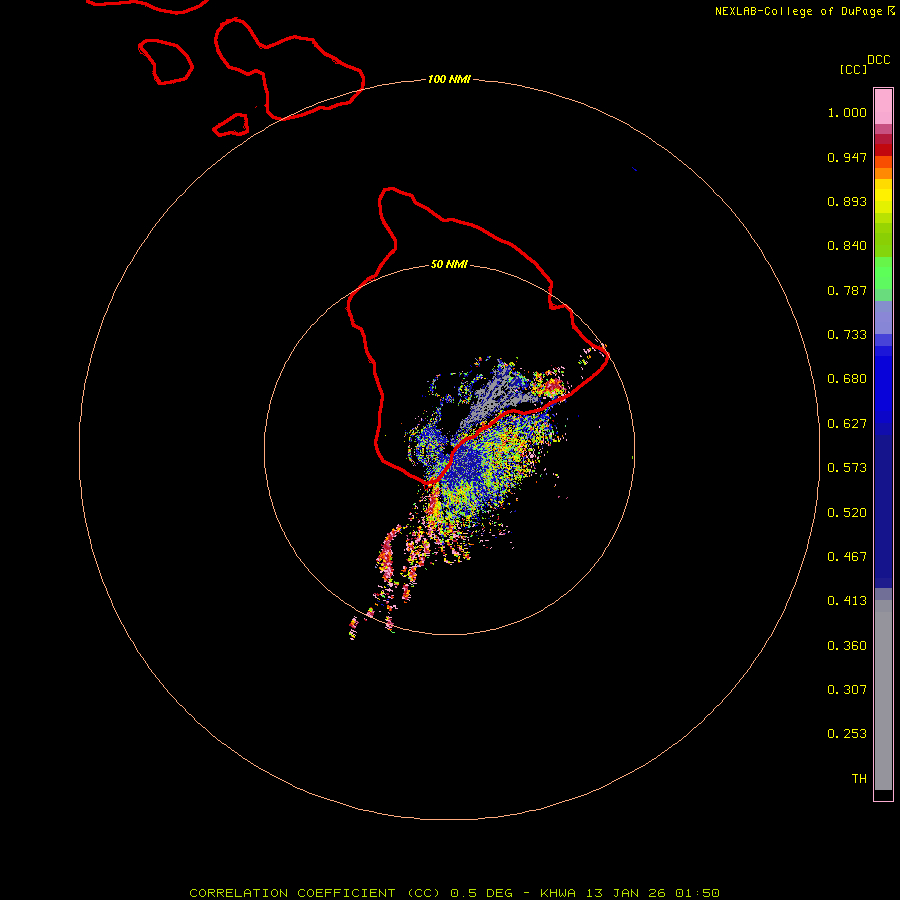Select the 0.893 legend value

click(x=847, y=201)
